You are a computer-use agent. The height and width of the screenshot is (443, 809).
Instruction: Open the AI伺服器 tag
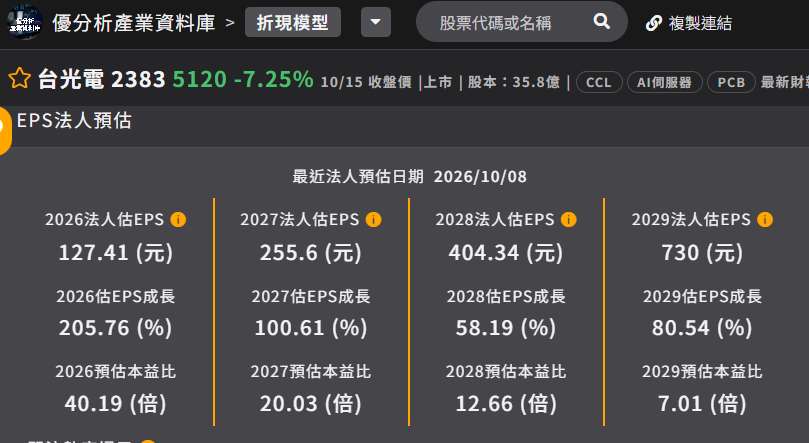[x=665, y=82]
